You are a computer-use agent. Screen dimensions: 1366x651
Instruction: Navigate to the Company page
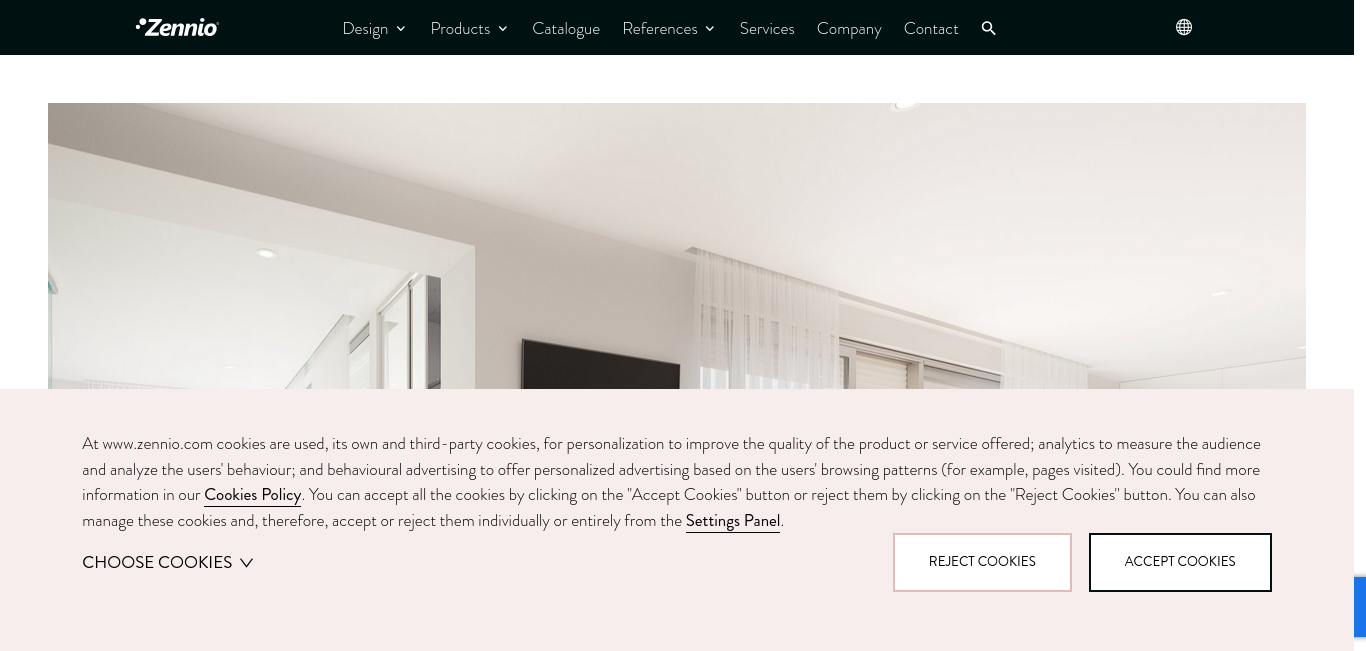pos(849,29)
